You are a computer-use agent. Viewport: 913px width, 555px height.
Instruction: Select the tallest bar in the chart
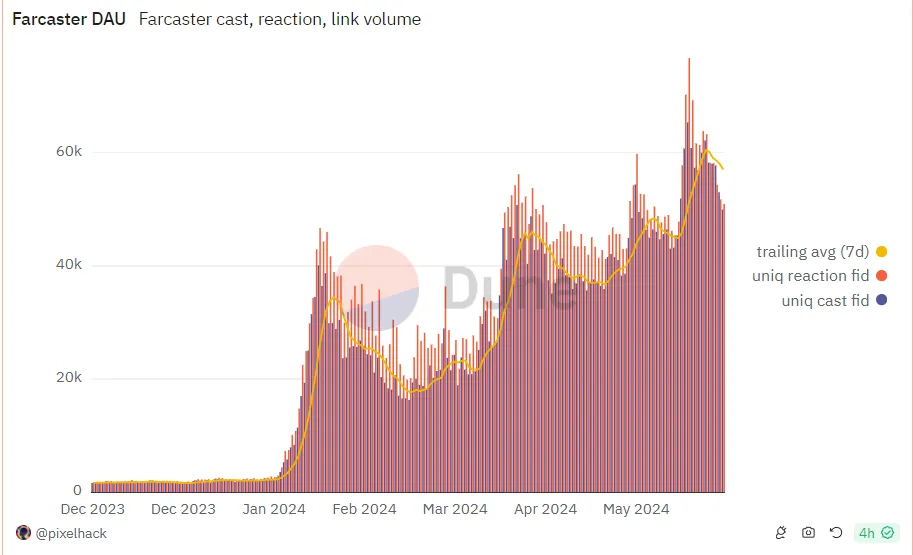(x=689, y=275)
